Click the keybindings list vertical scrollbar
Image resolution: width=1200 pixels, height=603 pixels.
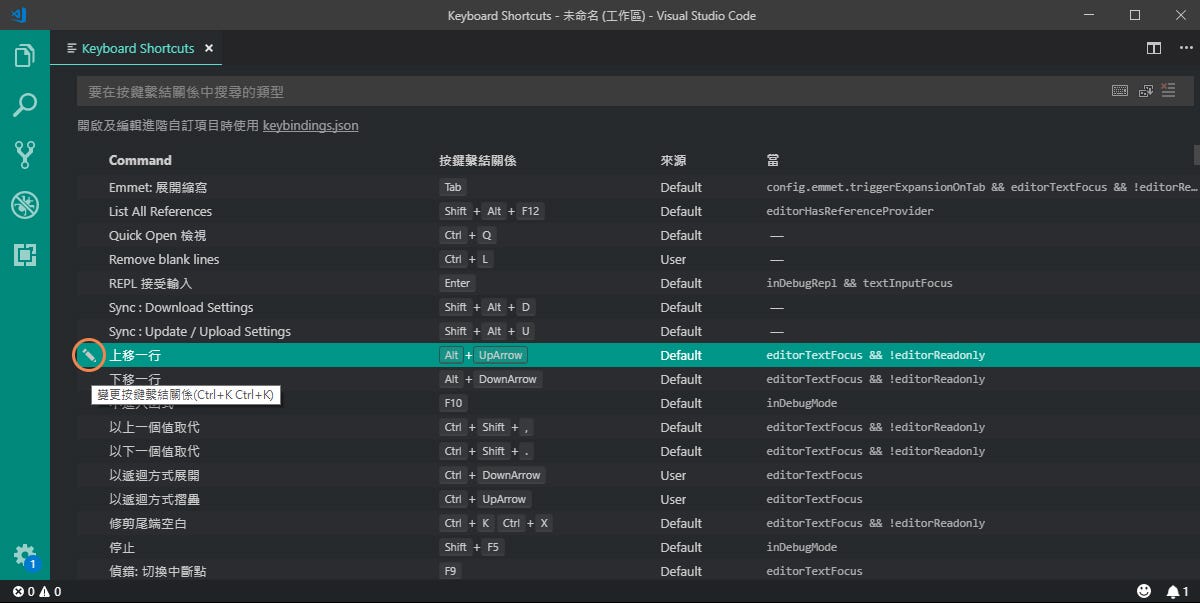click(1195, 155)
